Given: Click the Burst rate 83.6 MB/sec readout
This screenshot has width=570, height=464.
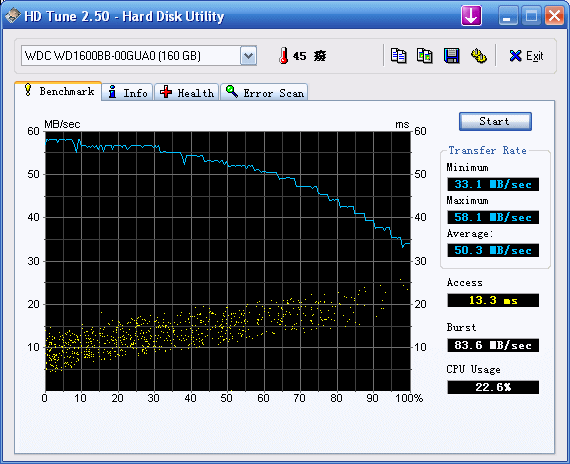Looking at the screenshot, I should click(x=493, y=345).
